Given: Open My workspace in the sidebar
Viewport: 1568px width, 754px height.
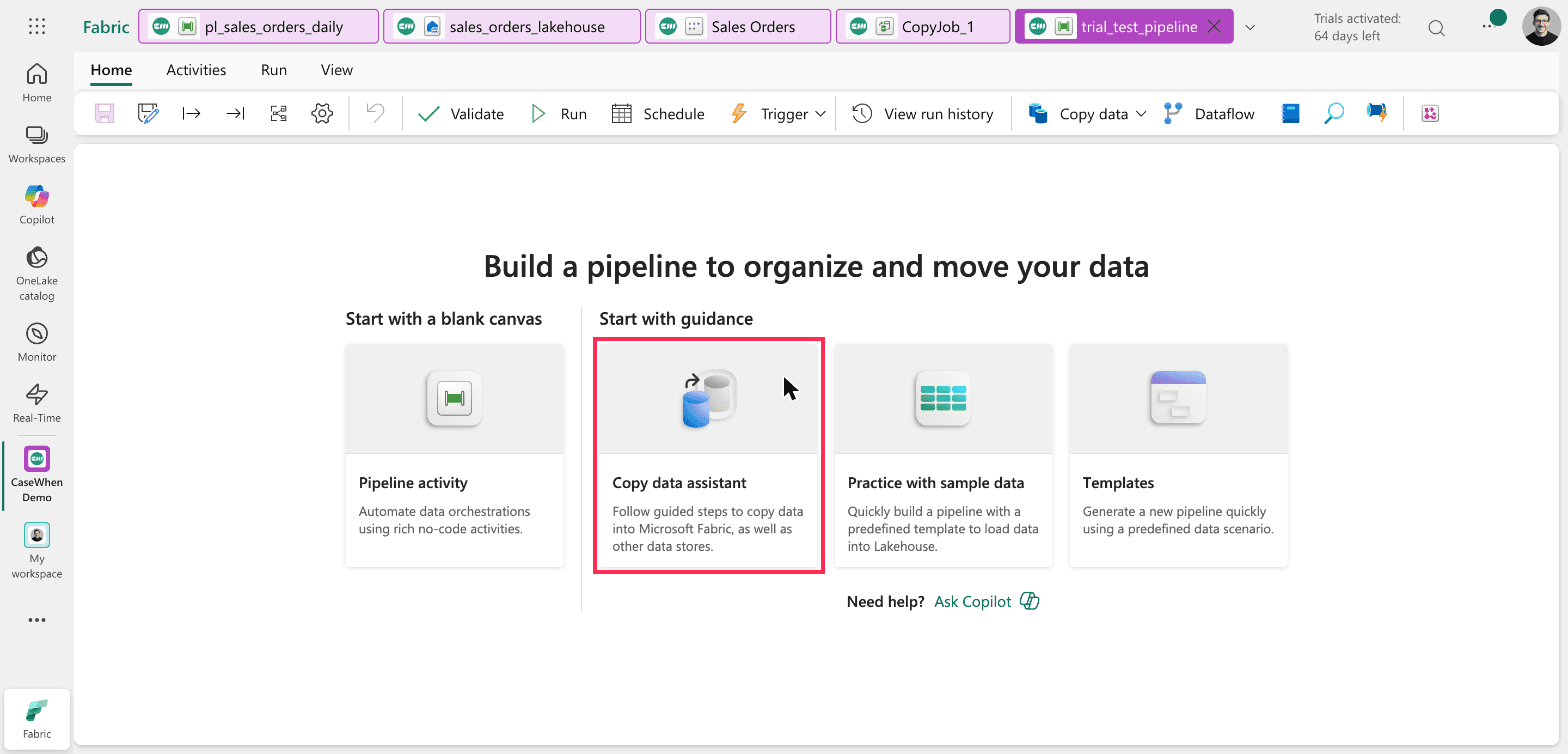Looking at the screenshot, I should (x=37, y=551).
